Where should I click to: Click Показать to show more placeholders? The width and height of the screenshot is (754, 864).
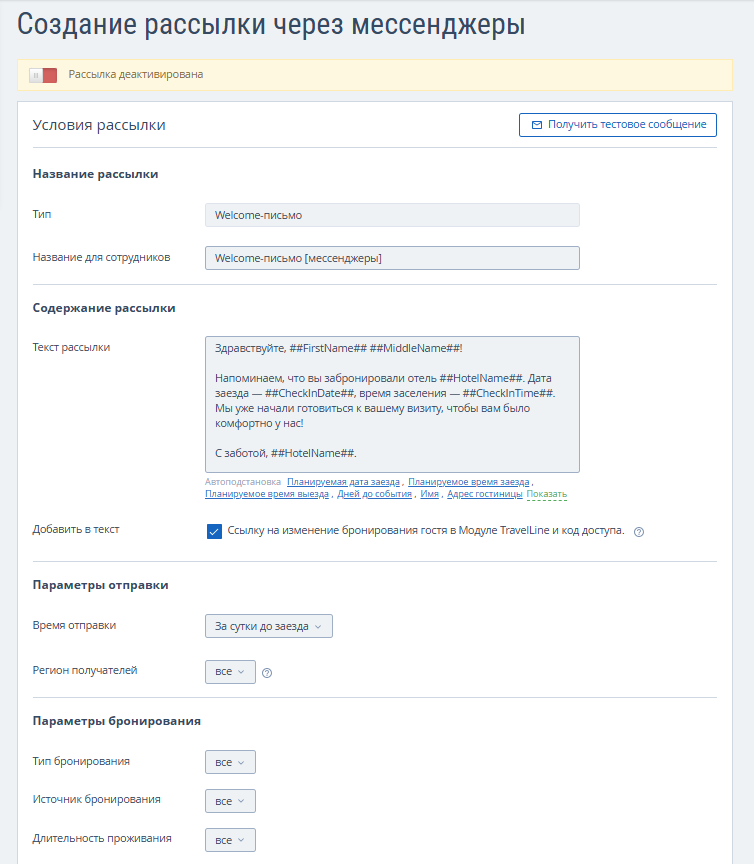547,494
